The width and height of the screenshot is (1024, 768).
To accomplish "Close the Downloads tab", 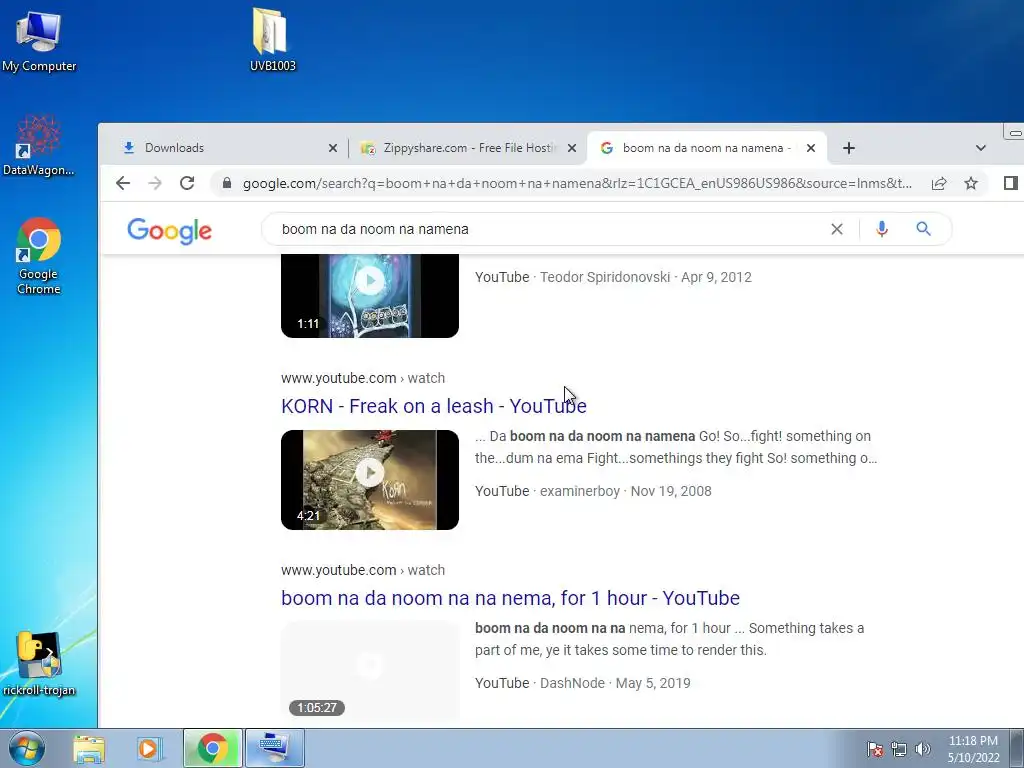I will [332, 148].
